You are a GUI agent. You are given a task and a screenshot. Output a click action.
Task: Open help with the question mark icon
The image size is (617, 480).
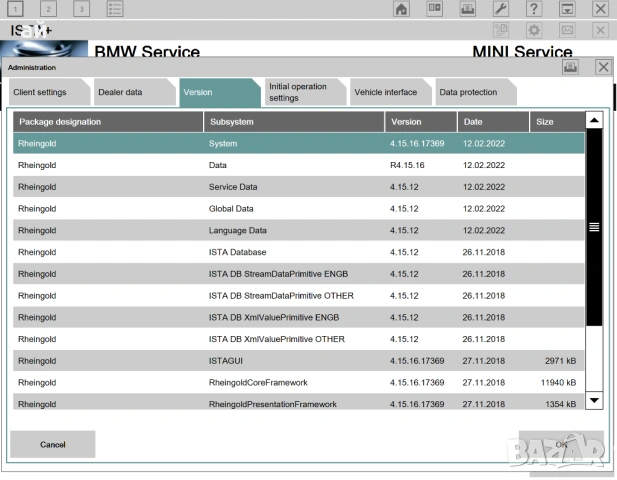point(534,9)
